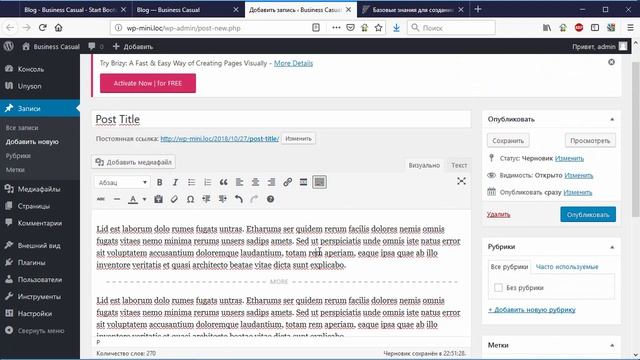This screenshot has width=640, height=360.
Task: Insert a numbered list
Action: (207, 182)
